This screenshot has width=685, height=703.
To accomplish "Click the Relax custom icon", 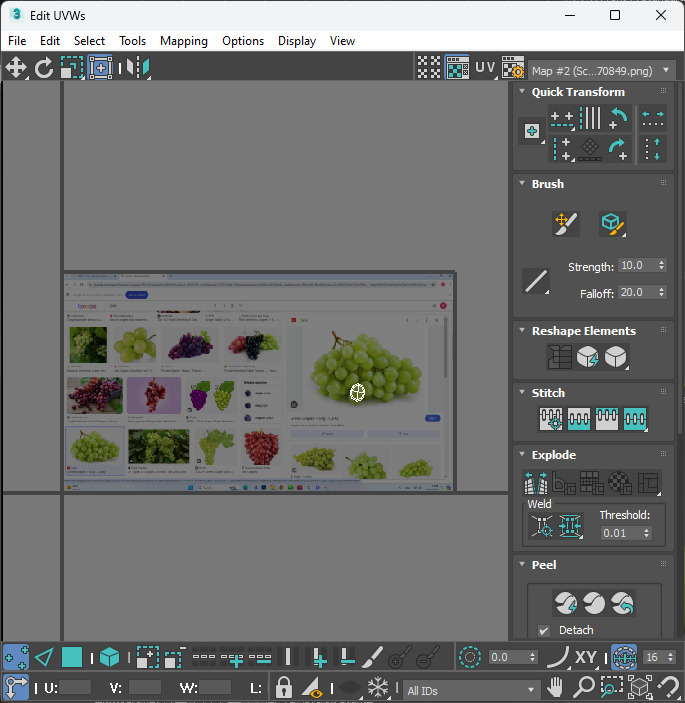I will tap(616, 357).
